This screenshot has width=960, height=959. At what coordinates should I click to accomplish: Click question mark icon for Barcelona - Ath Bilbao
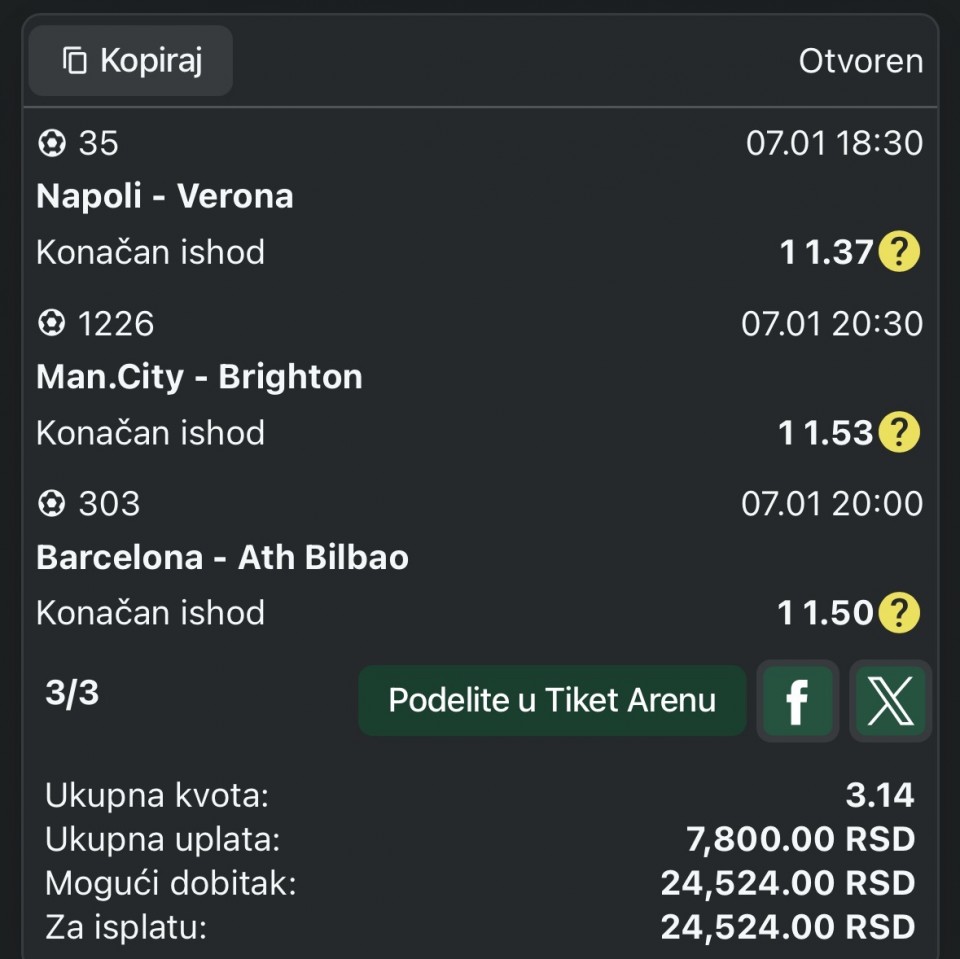[898, 613]
